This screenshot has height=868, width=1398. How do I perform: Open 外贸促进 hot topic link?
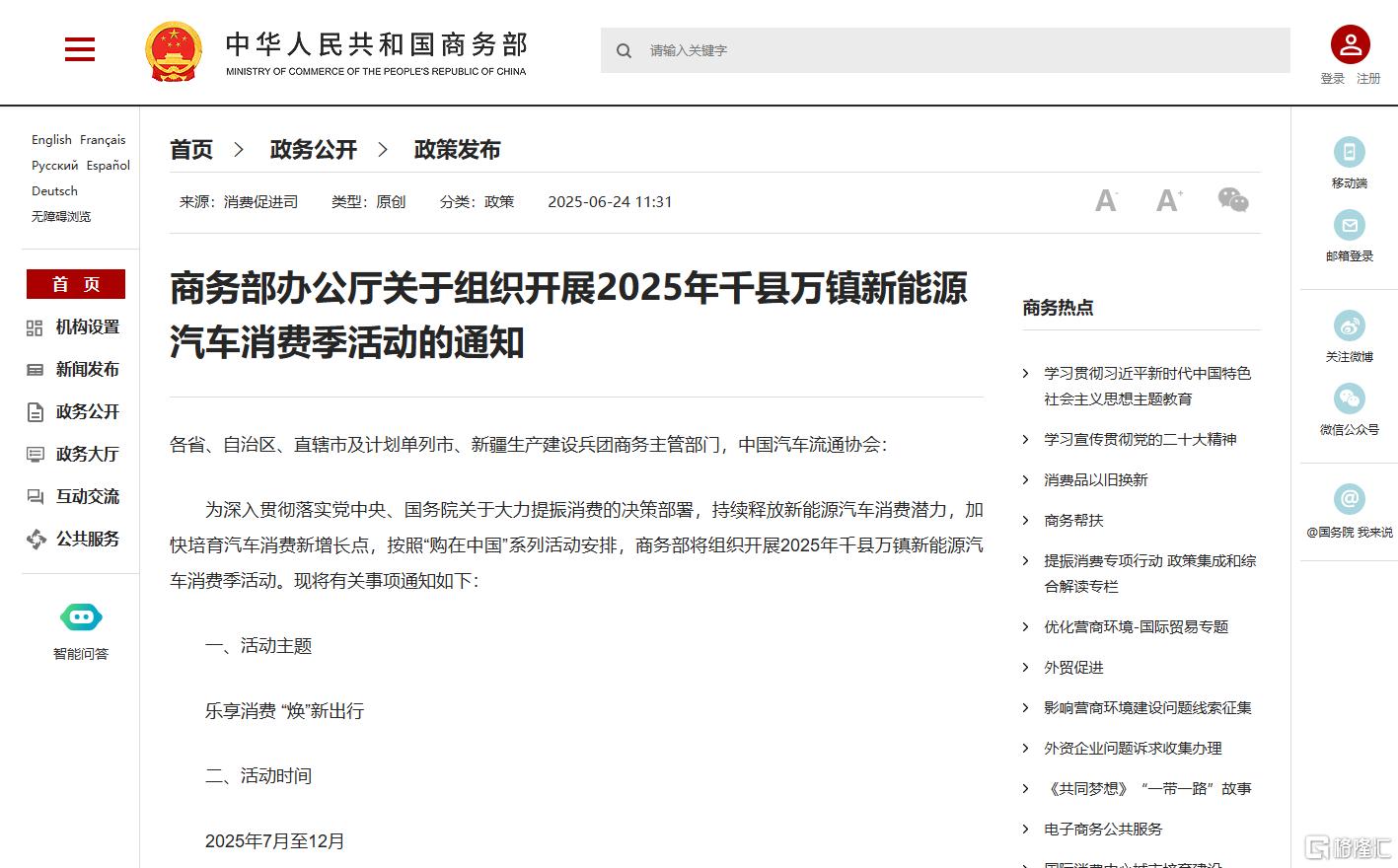1073,668
